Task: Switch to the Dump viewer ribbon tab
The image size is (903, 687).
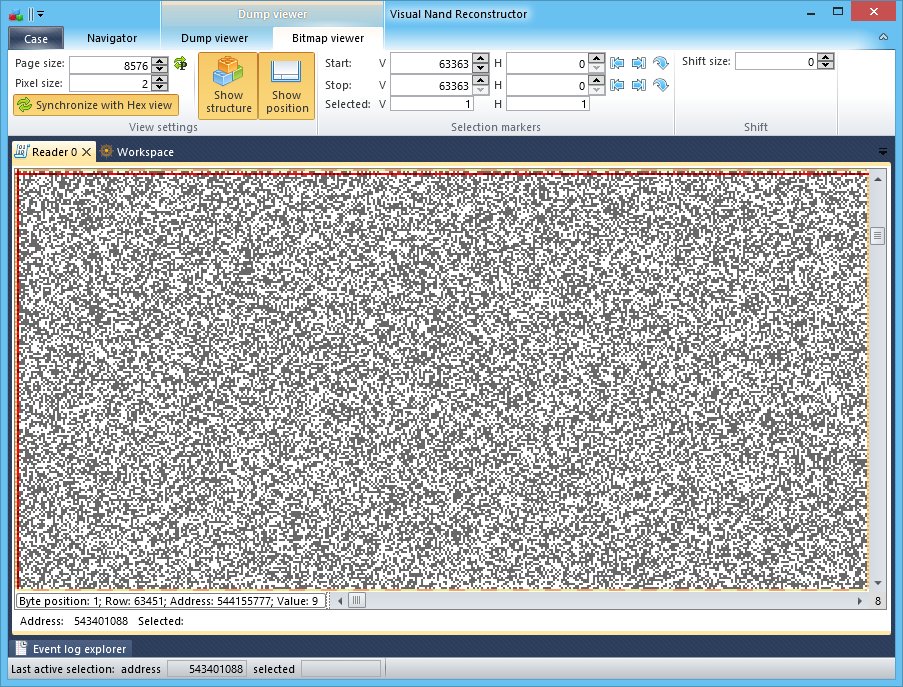Action: (x=214, y=38)
